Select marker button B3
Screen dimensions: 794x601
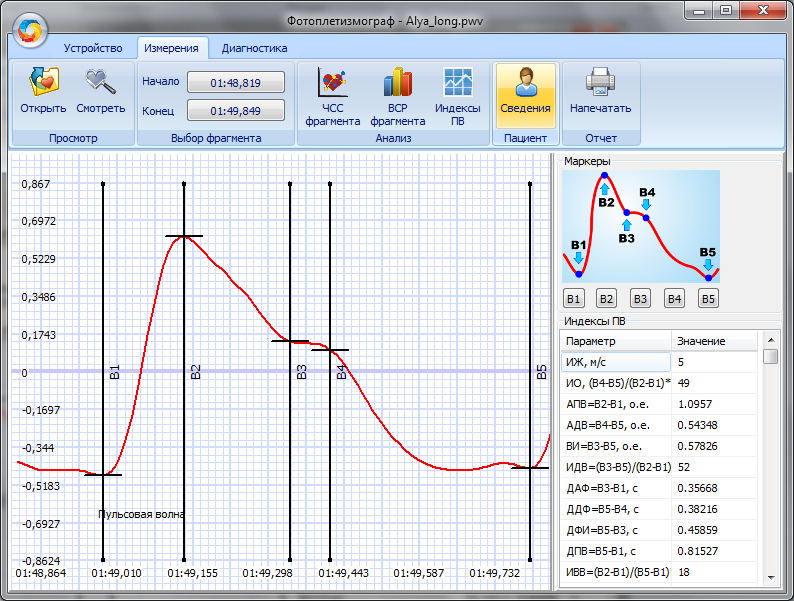tap(641, 298)
